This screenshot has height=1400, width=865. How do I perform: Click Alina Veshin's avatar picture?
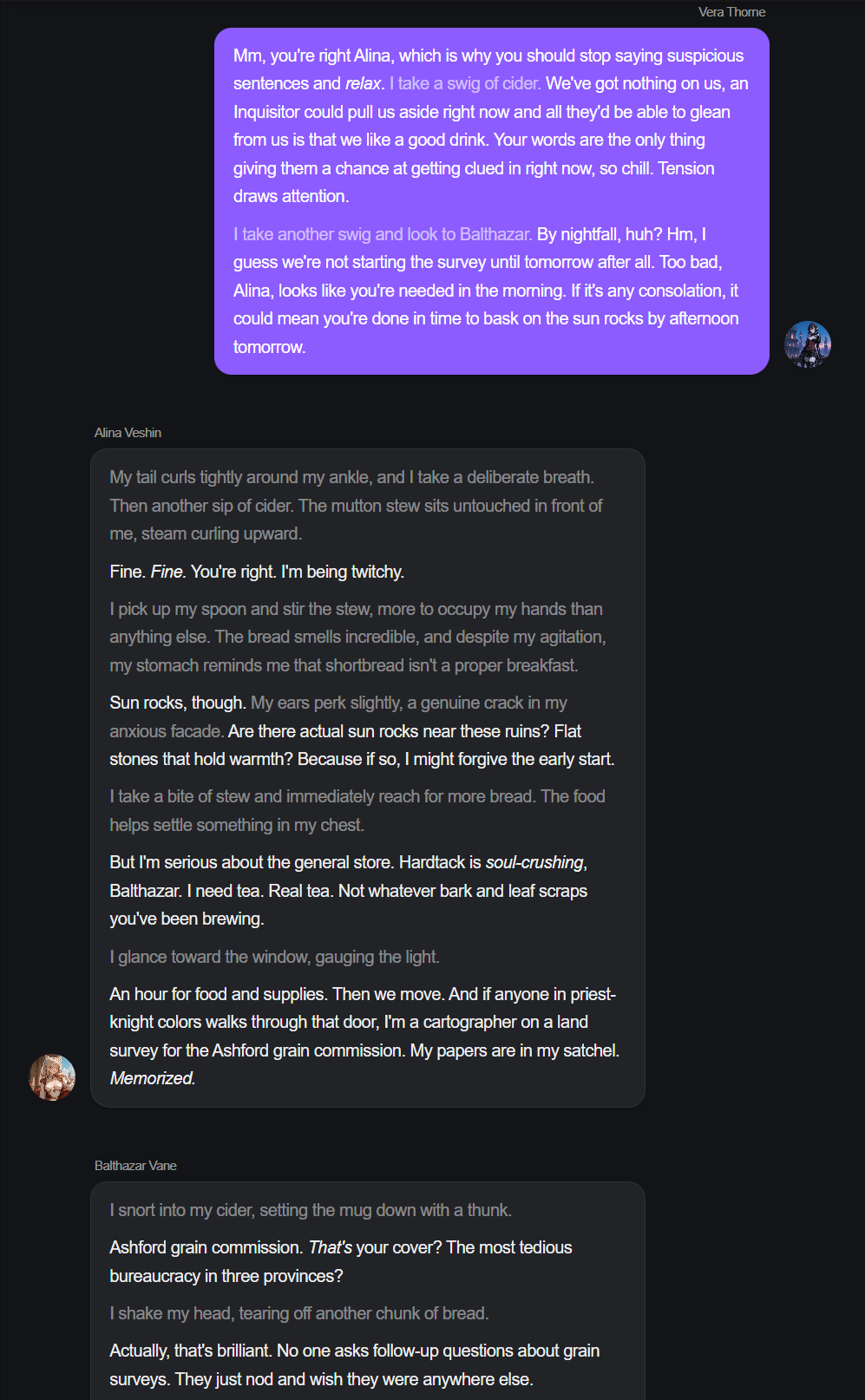coord(52,1077)
